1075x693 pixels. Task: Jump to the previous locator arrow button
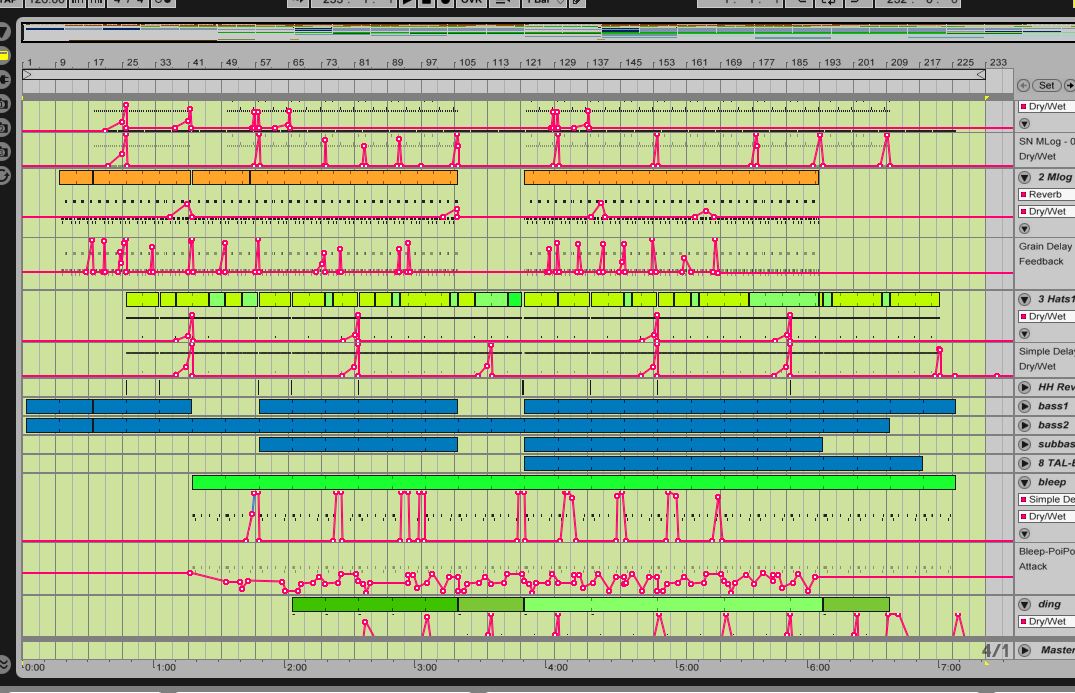pyautogui.click(x=1023, y=85)
